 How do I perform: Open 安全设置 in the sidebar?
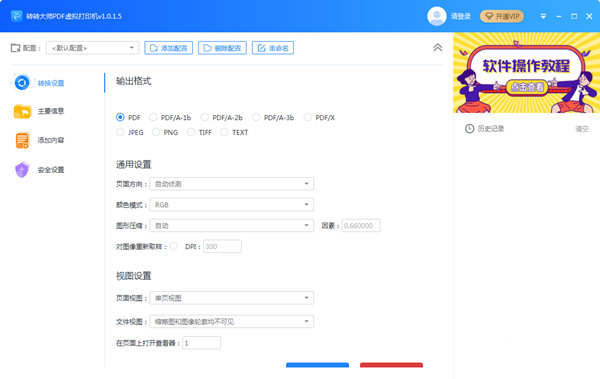39,170
